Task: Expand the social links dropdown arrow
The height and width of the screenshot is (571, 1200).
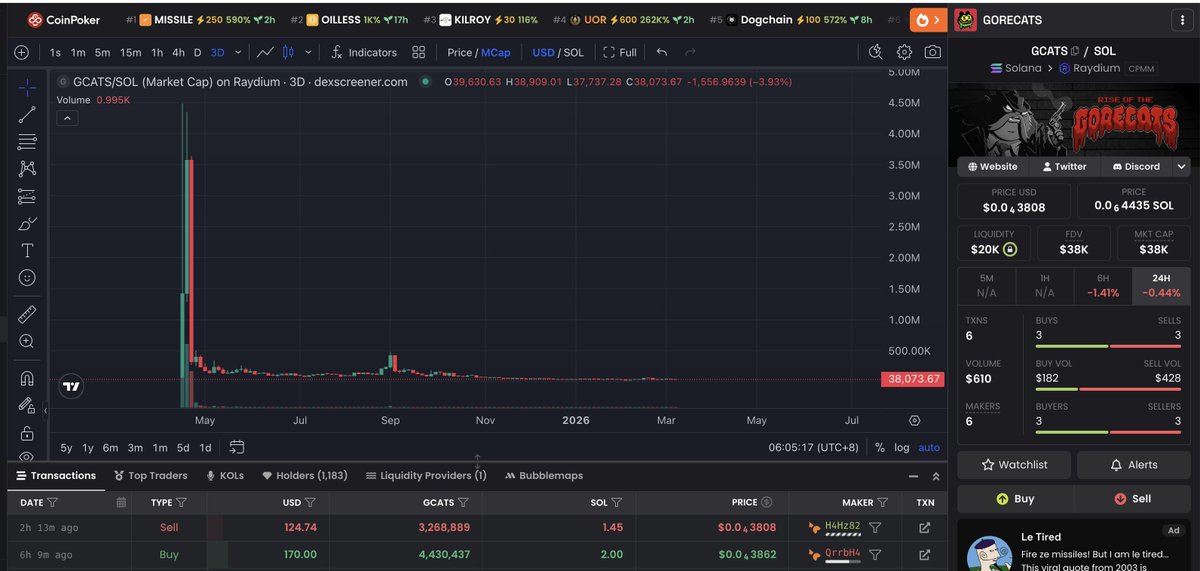Action: pyautogui.click(x=1181, y=167)
